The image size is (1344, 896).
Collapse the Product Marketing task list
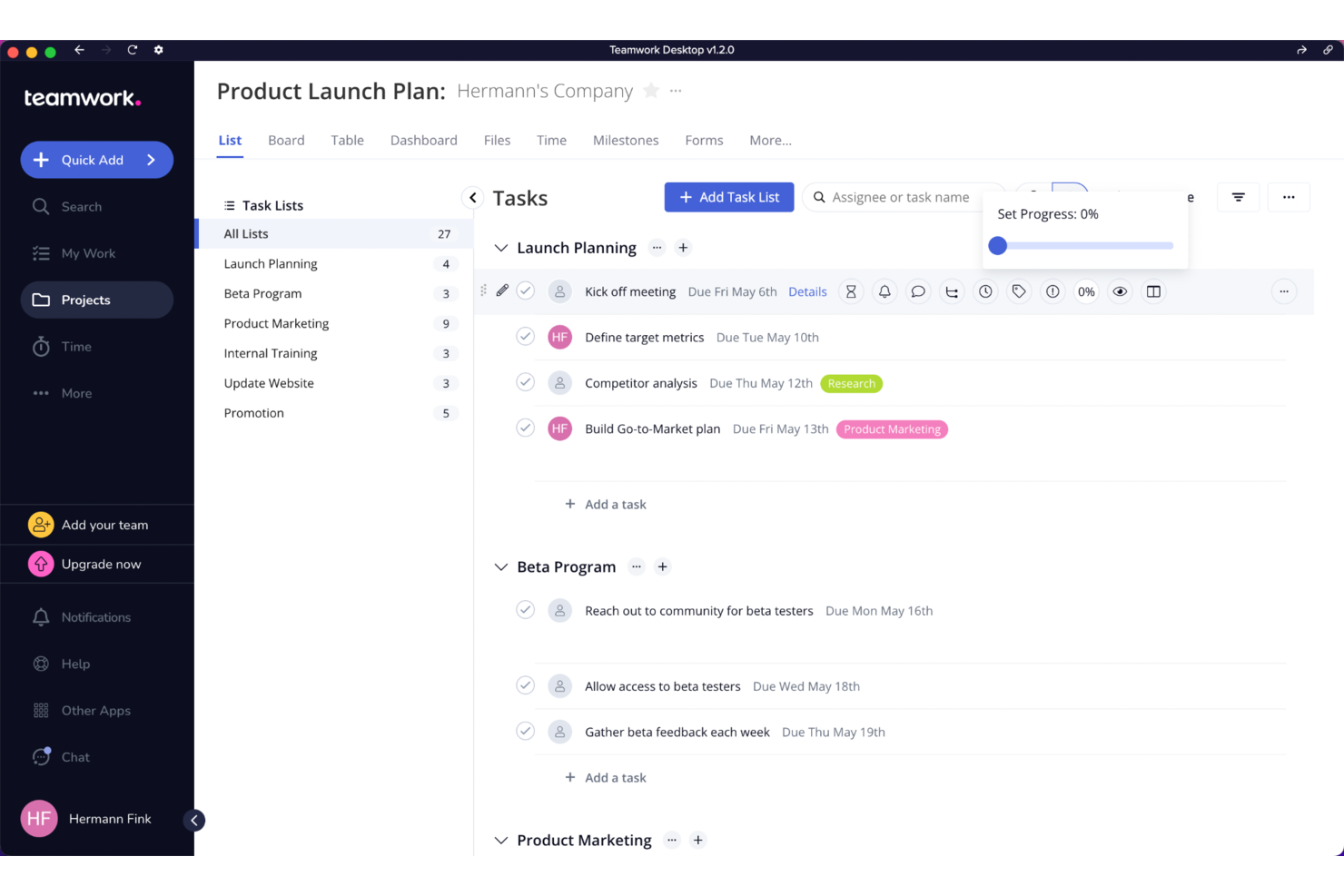click(500, 841)
